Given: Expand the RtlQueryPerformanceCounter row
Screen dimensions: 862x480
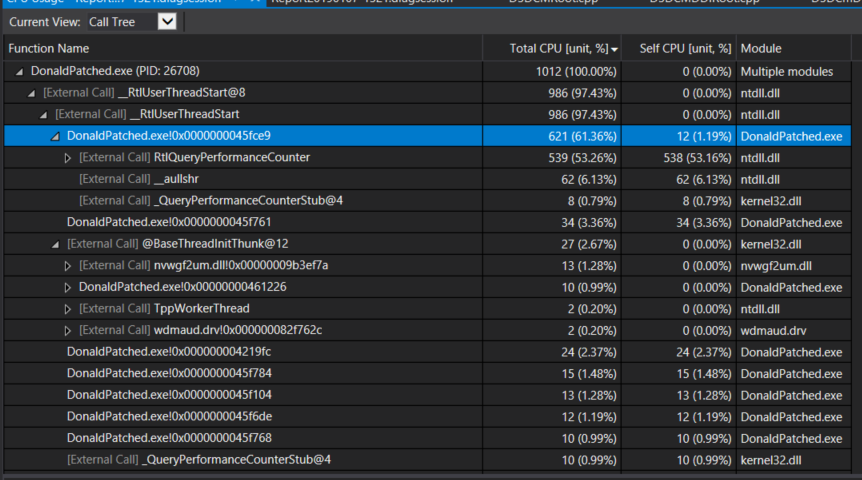Looking at the screenshot, I should pos(68,158).
